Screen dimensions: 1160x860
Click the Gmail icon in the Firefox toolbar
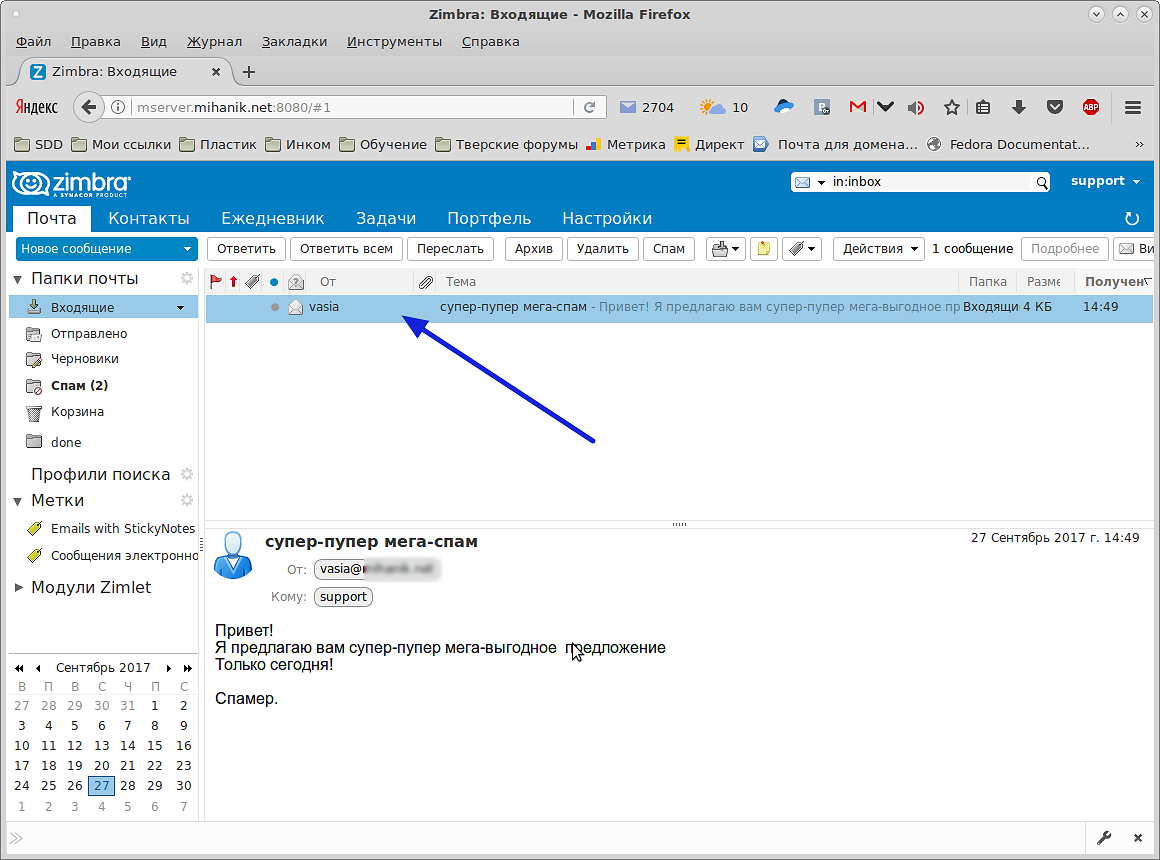click(857, 107)
